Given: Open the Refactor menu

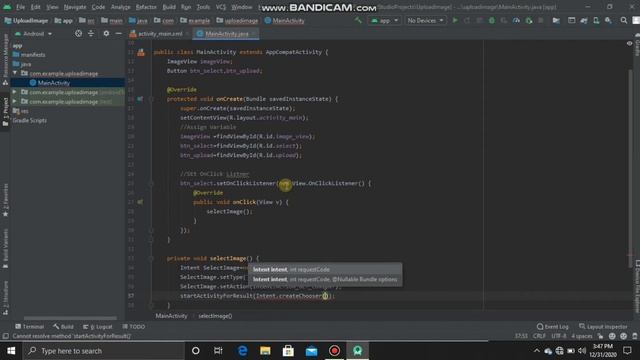Looking at the screenshot, I should click(146, 7).
